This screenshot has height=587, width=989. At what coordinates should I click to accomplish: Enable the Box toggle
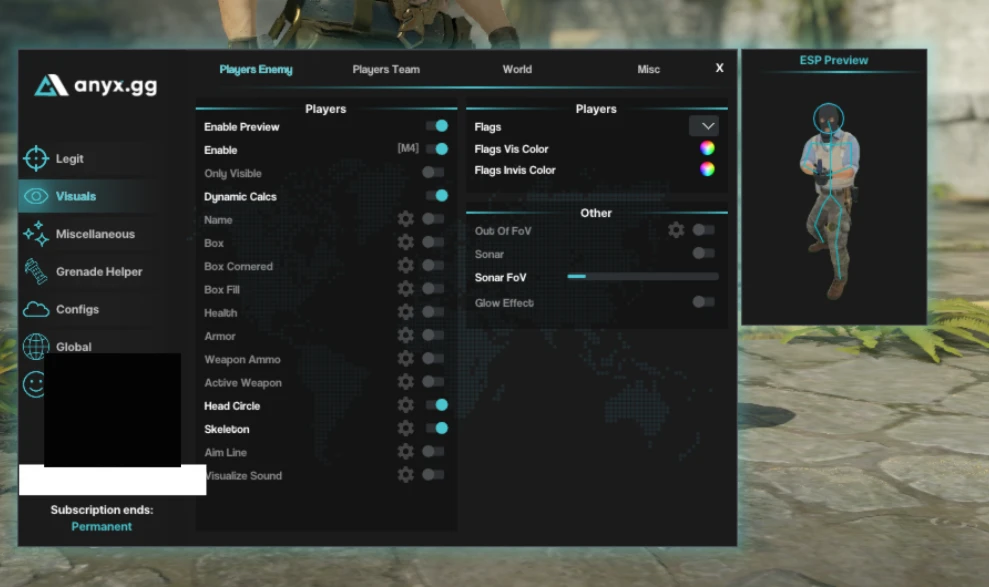pos(433,242)
